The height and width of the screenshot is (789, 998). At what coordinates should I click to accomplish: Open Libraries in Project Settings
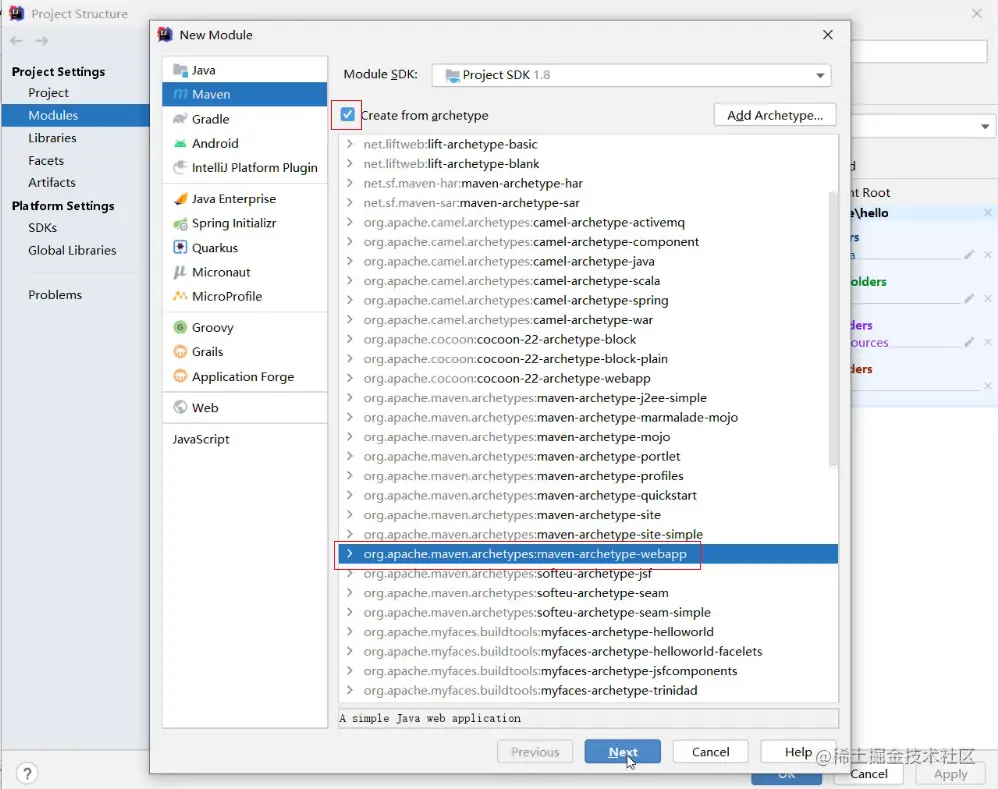(52, 138)
